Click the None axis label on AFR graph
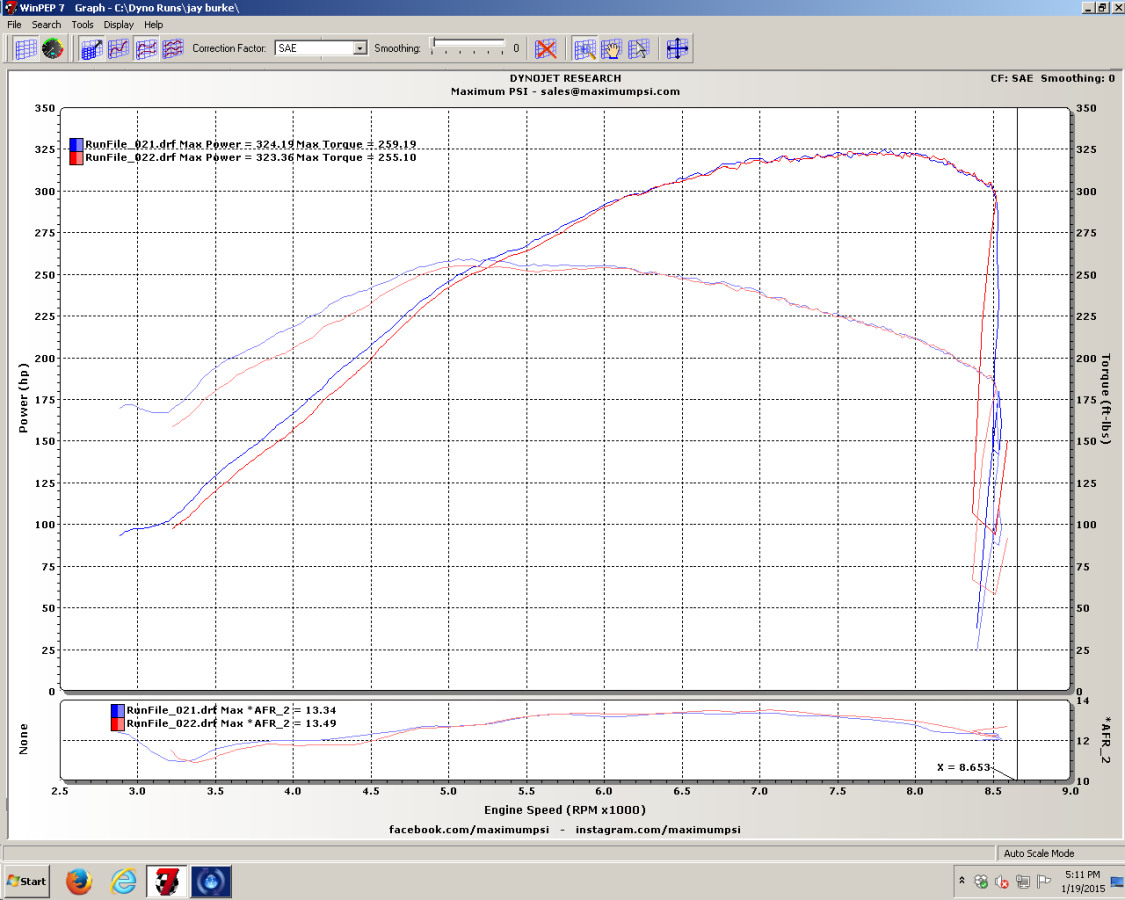This screenshot has height=900, width=1125. [x=23, y=739]
